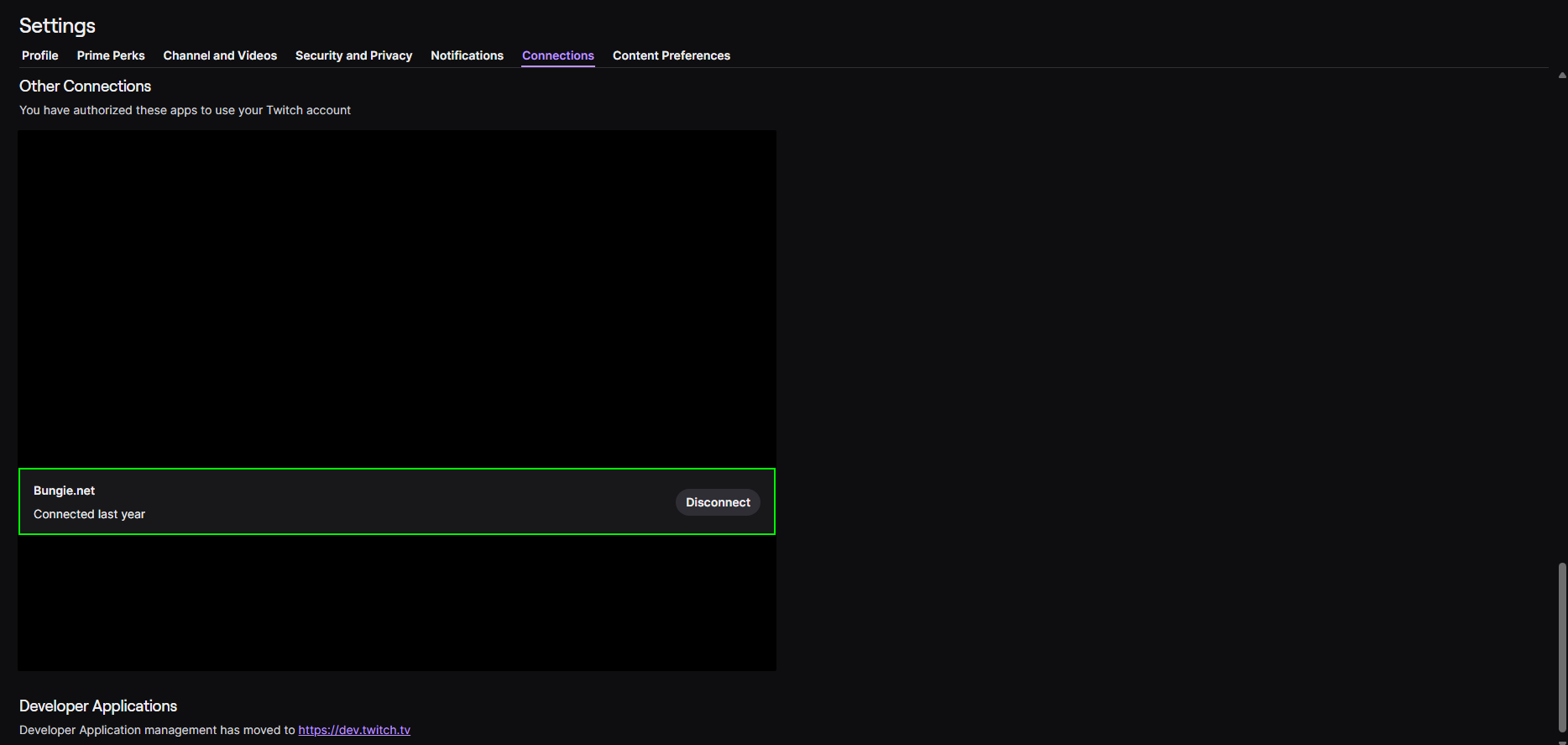The width and height of the screenshot is (1568, 745).
Task: Click the Settings page heading
Action: (57, 26)
